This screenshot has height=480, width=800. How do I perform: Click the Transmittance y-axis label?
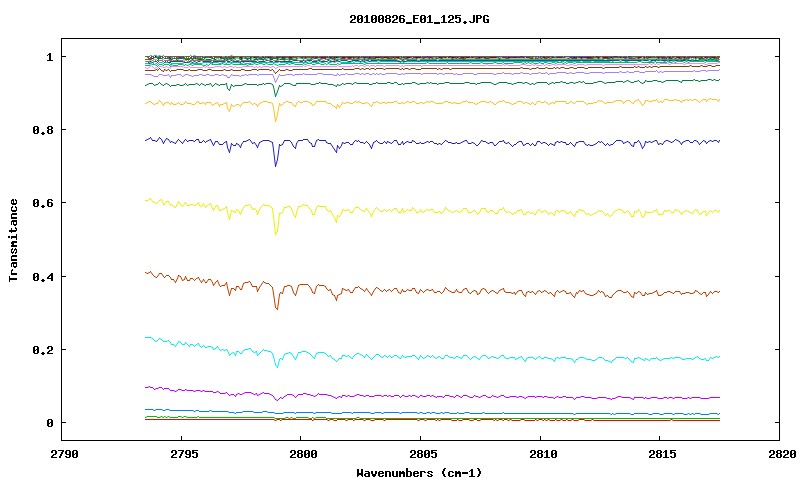[13, 240]
